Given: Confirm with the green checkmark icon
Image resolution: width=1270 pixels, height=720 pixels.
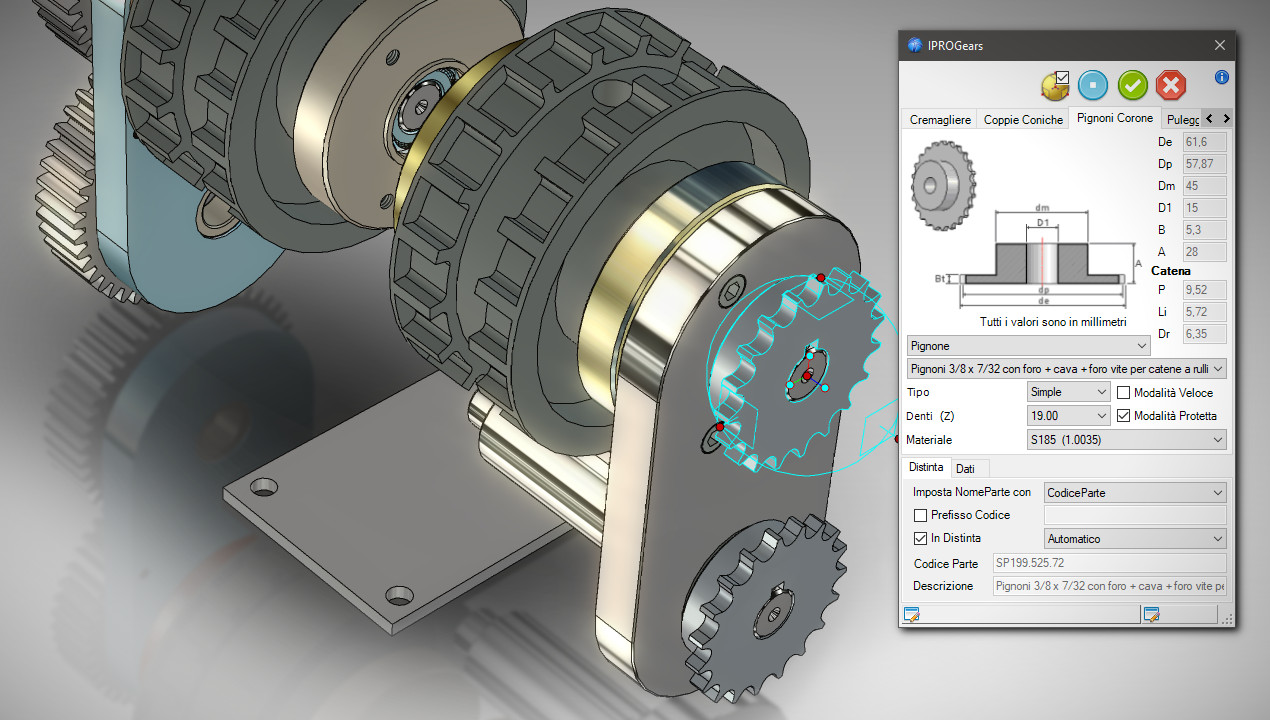Looking at the screenshot, I should click(x=1132, y=85).
